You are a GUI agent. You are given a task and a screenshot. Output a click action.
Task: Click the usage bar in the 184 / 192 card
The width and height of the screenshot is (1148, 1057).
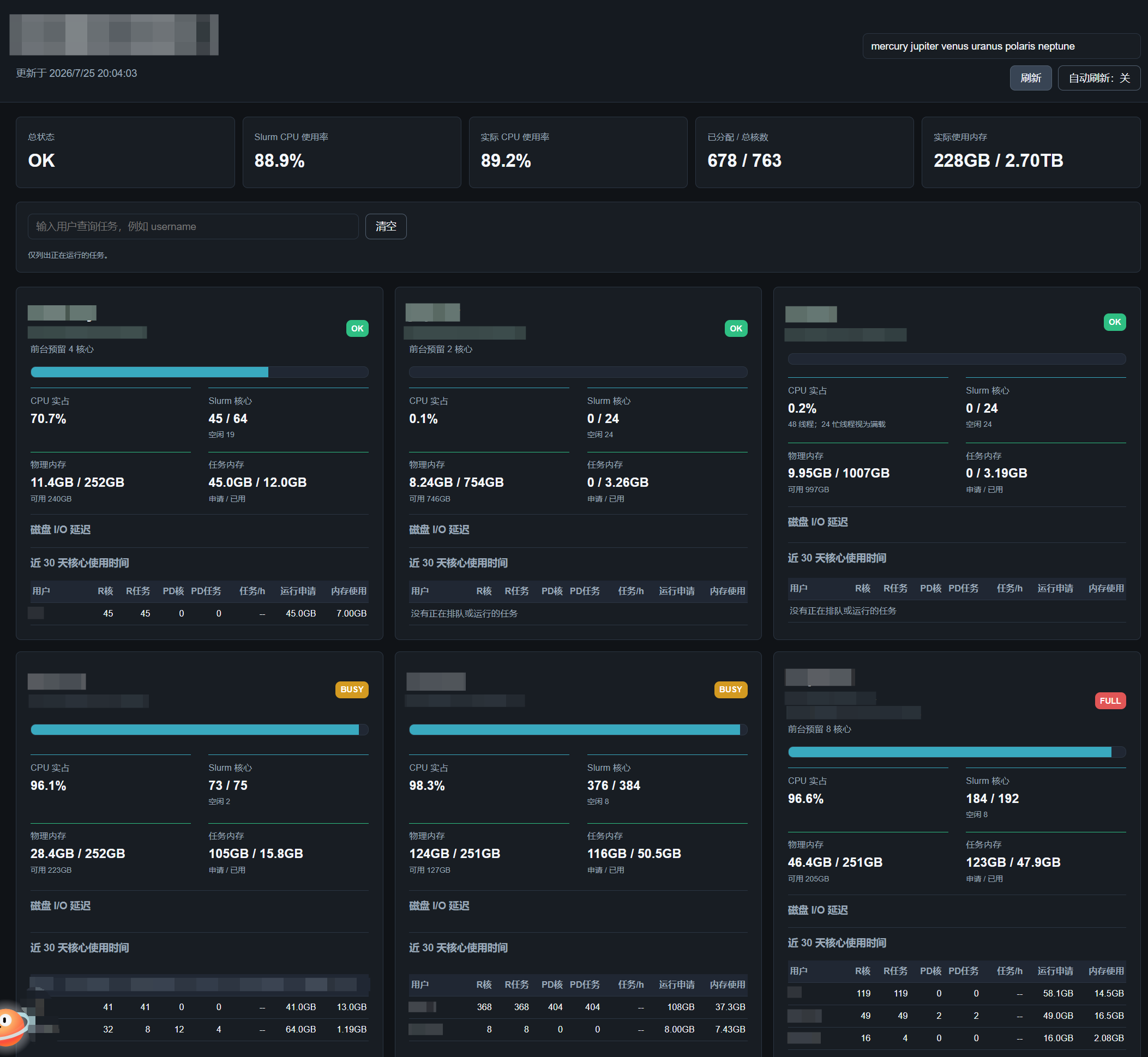957,752
